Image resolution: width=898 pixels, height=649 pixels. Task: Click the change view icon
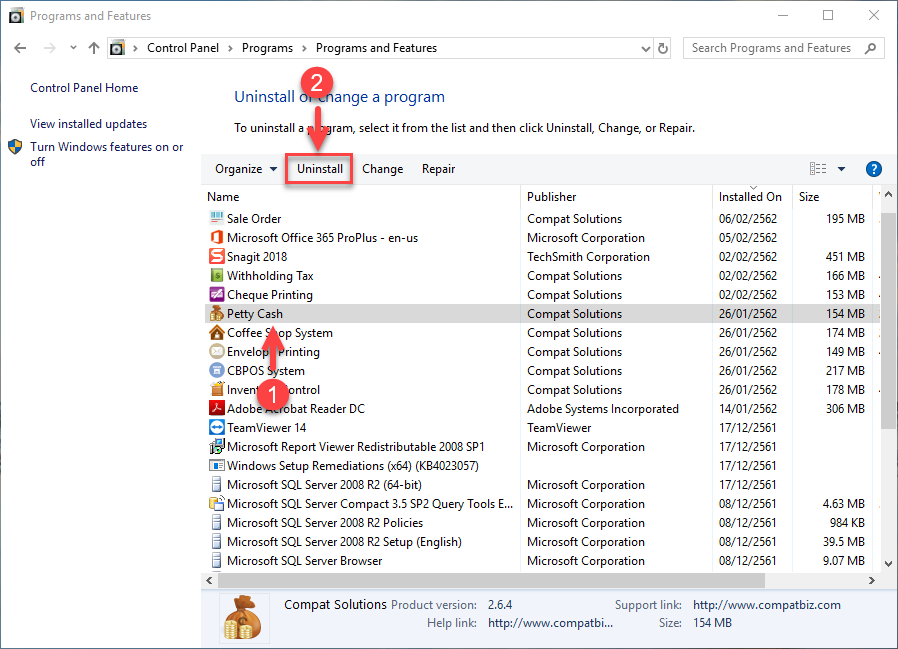tap(818, 168)
